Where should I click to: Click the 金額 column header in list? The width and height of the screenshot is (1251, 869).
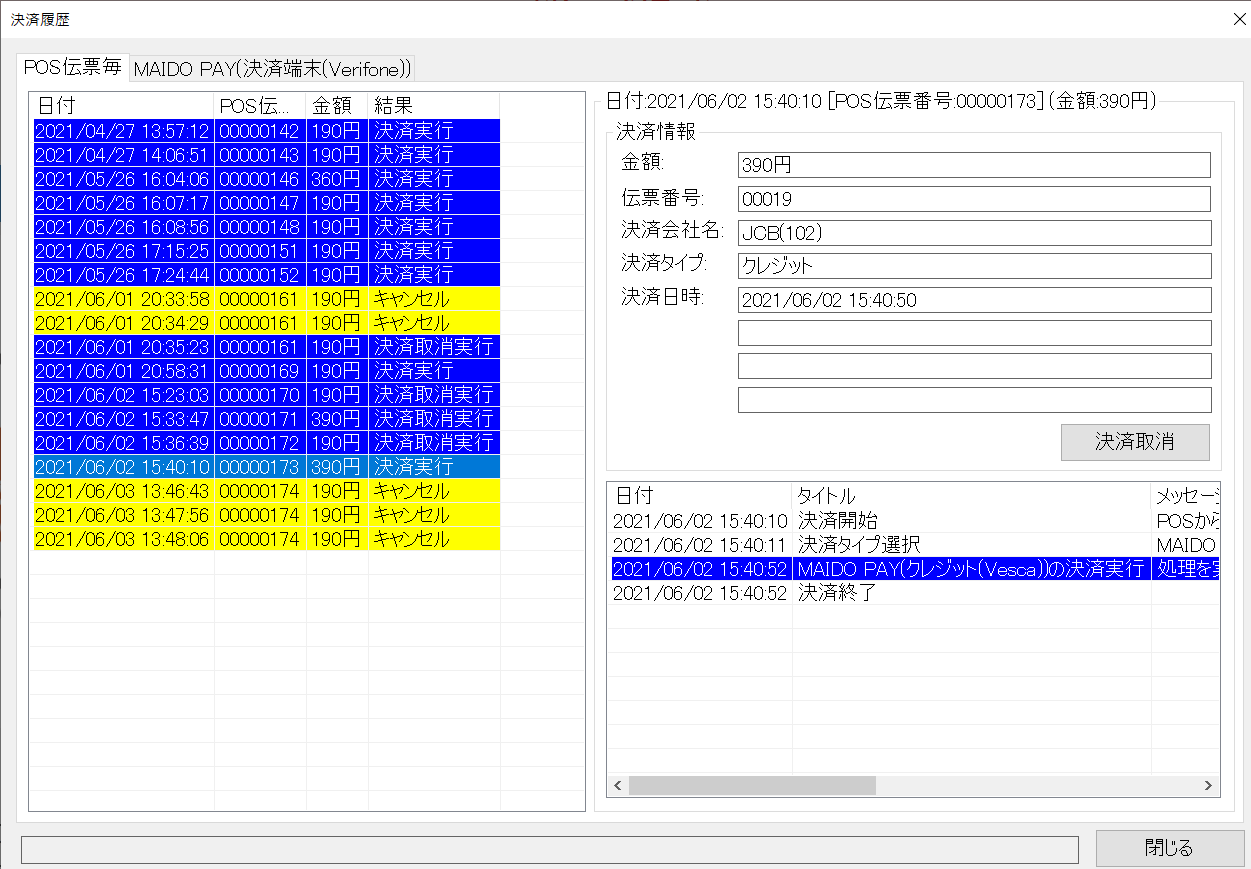pos(337,105)
